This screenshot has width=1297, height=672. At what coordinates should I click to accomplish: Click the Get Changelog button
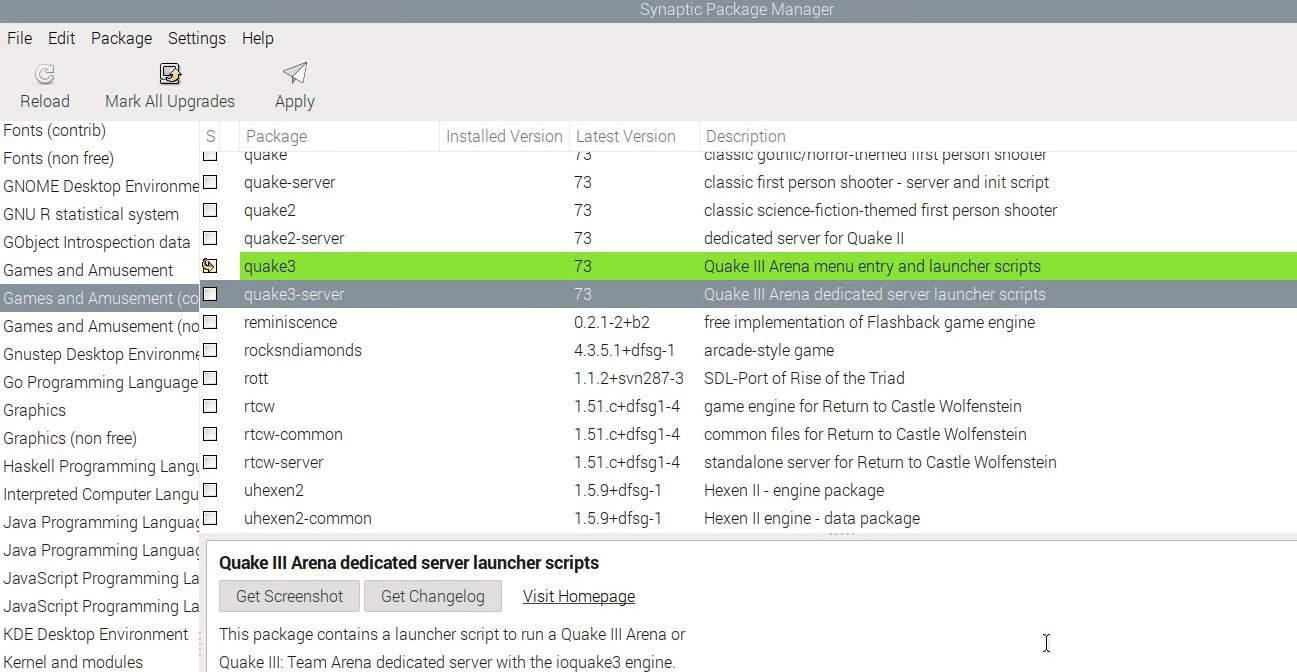[x=432, y=596]
